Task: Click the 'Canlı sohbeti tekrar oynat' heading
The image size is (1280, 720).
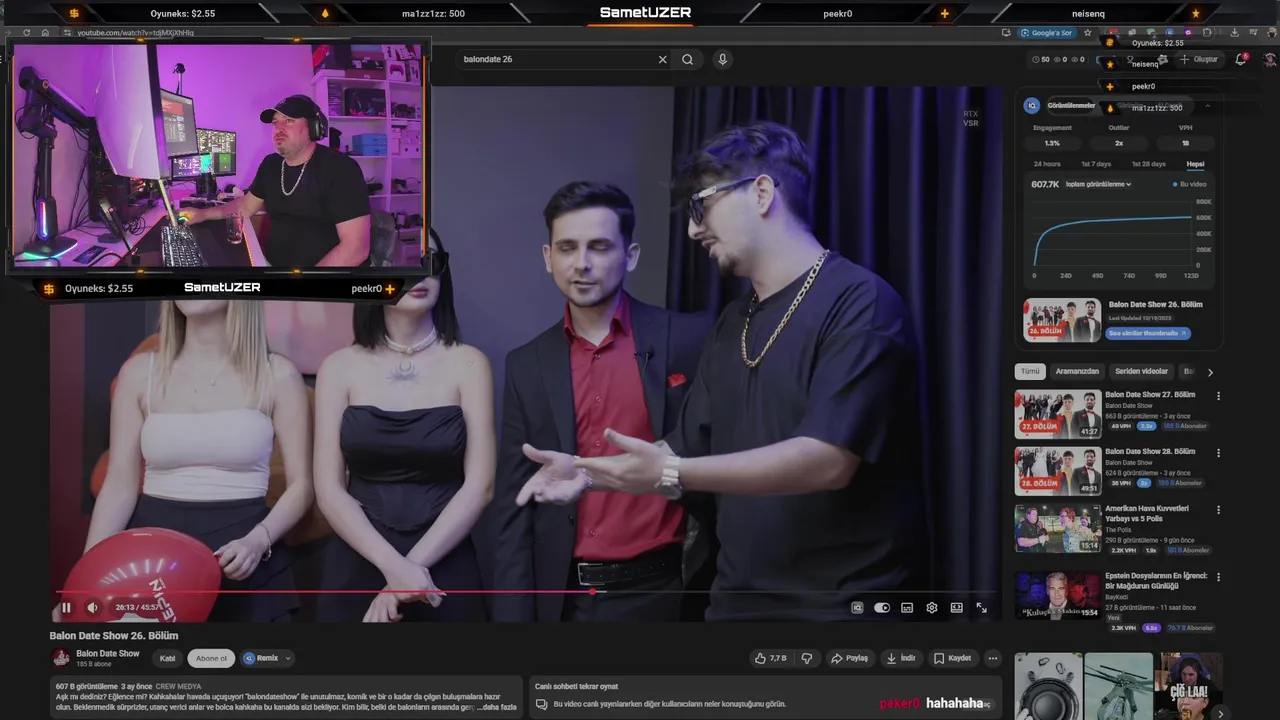Action: tap(576, 686)
